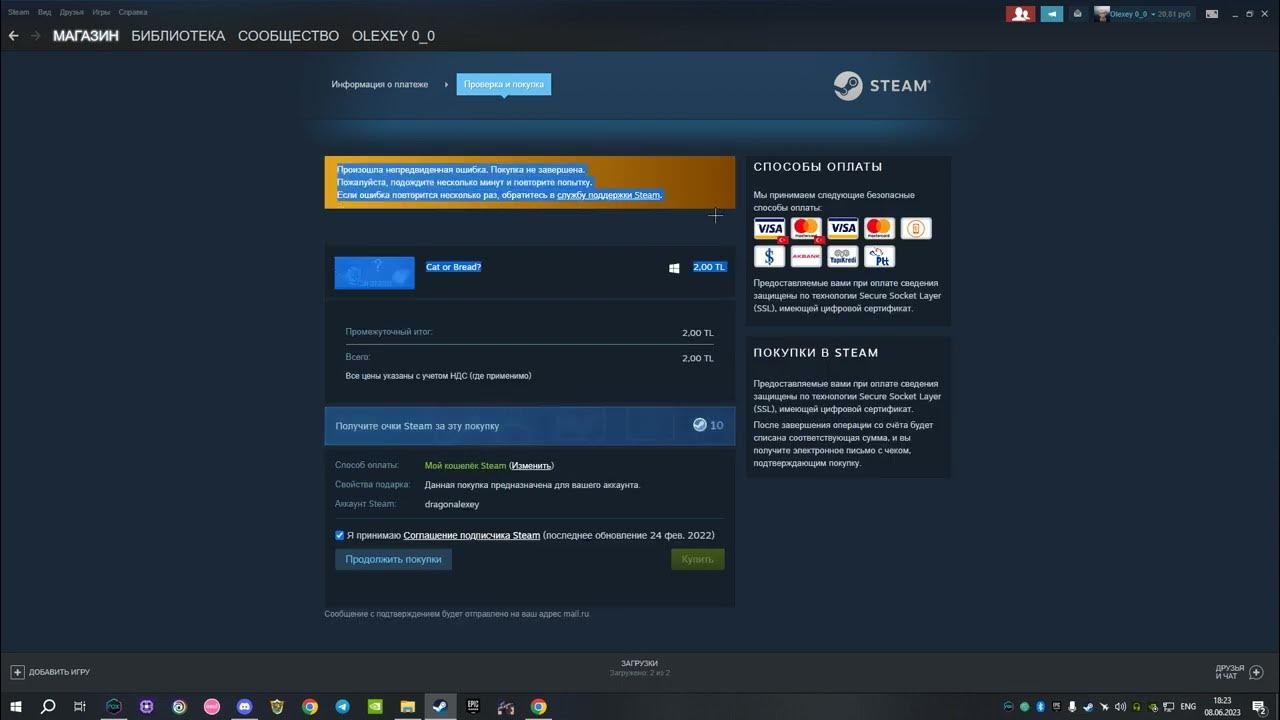Click the first Visa card icon

coord(769,229)
